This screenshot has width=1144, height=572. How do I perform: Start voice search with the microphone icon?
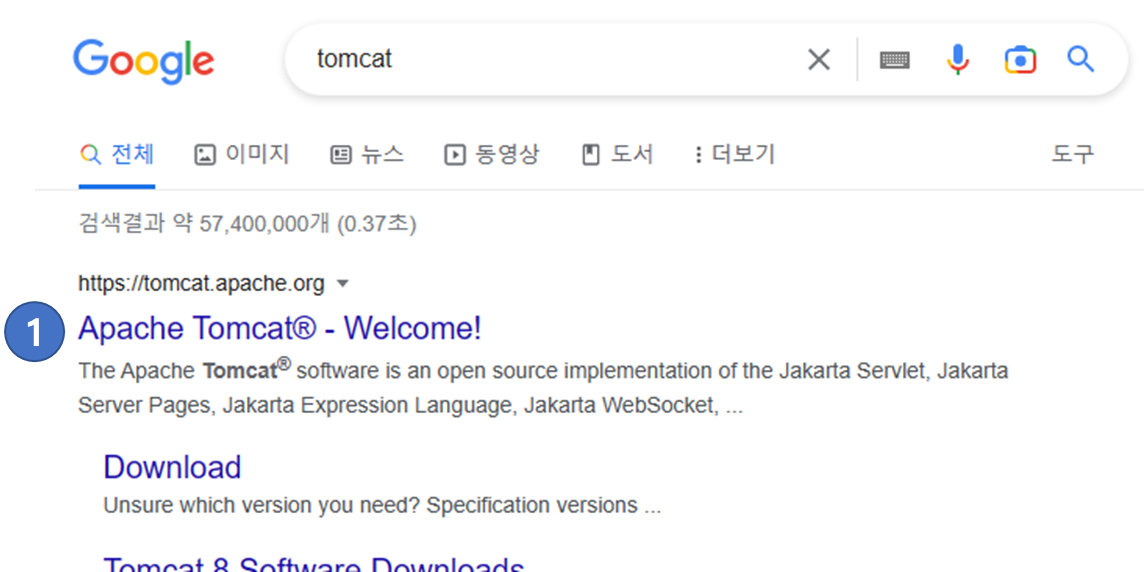tap(958, 60)
